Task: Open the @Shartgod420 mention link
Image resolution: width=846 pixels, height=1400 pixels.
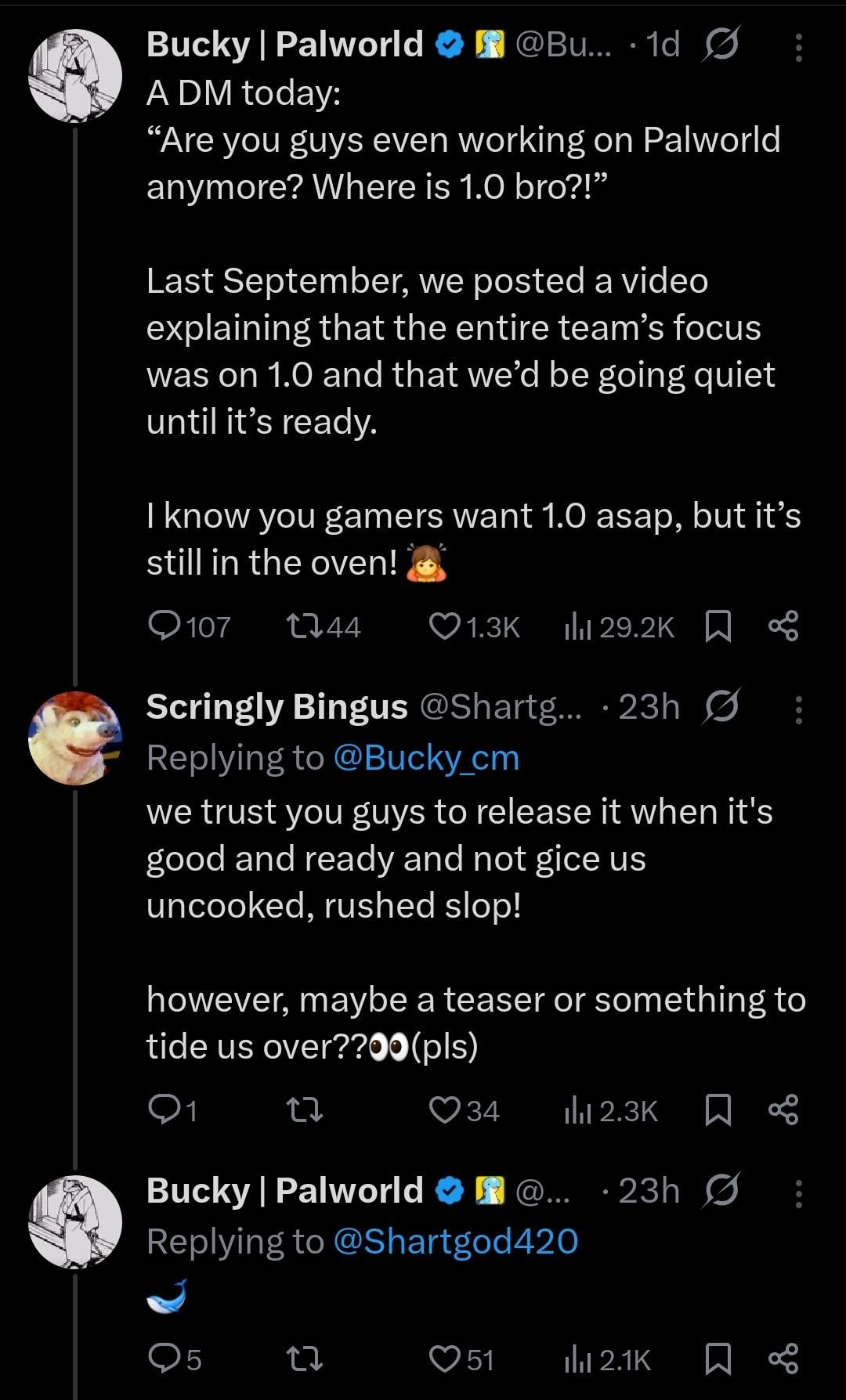Action: tap(455, 1241)
